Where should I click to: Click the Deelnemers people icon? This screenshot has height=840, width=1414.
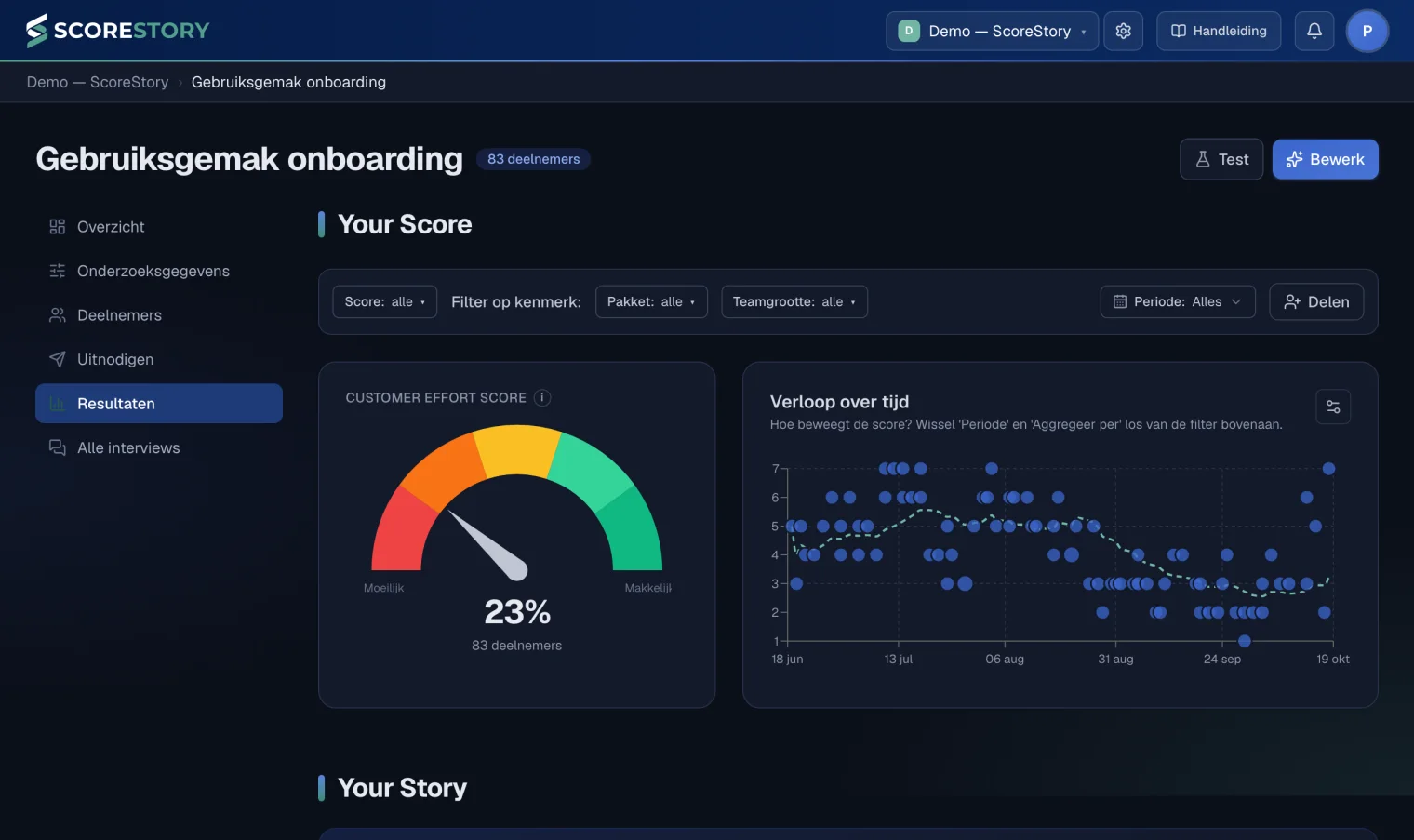coord(58,315)
